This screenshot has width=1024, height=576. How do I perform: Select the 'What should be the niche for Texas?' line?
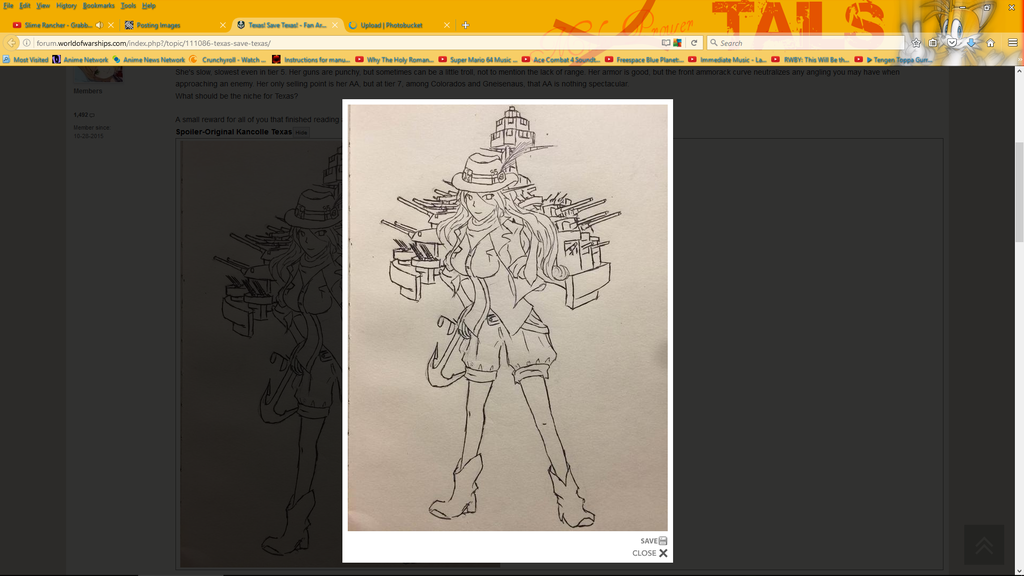click(236, 96)
